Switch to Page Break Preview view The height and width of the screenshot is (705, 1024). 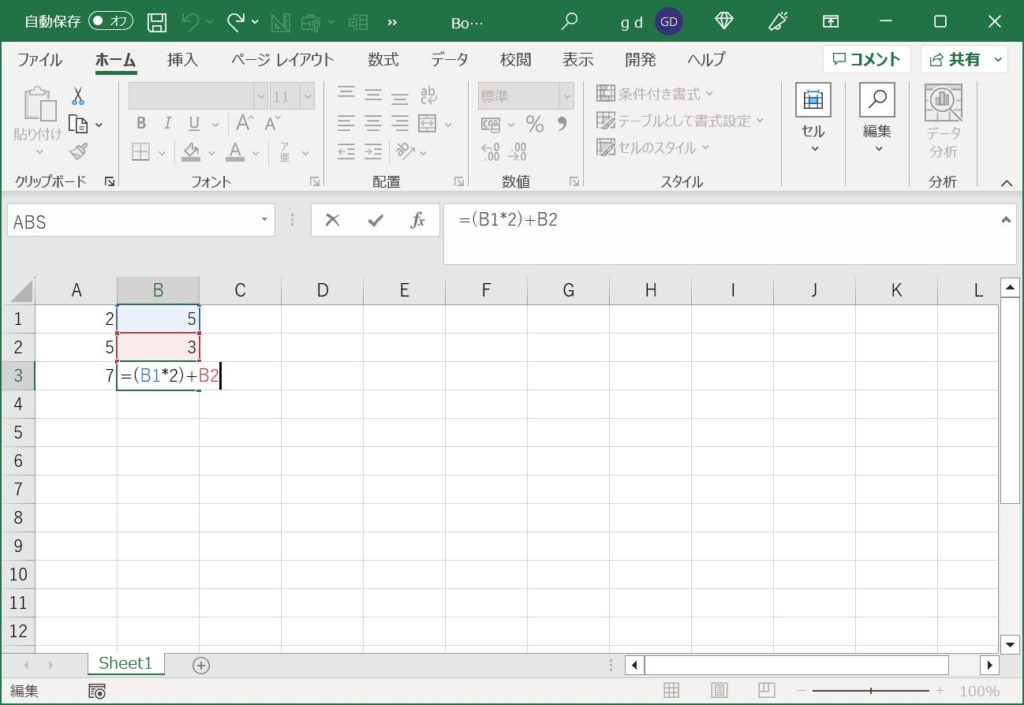(x=766, y=690)
